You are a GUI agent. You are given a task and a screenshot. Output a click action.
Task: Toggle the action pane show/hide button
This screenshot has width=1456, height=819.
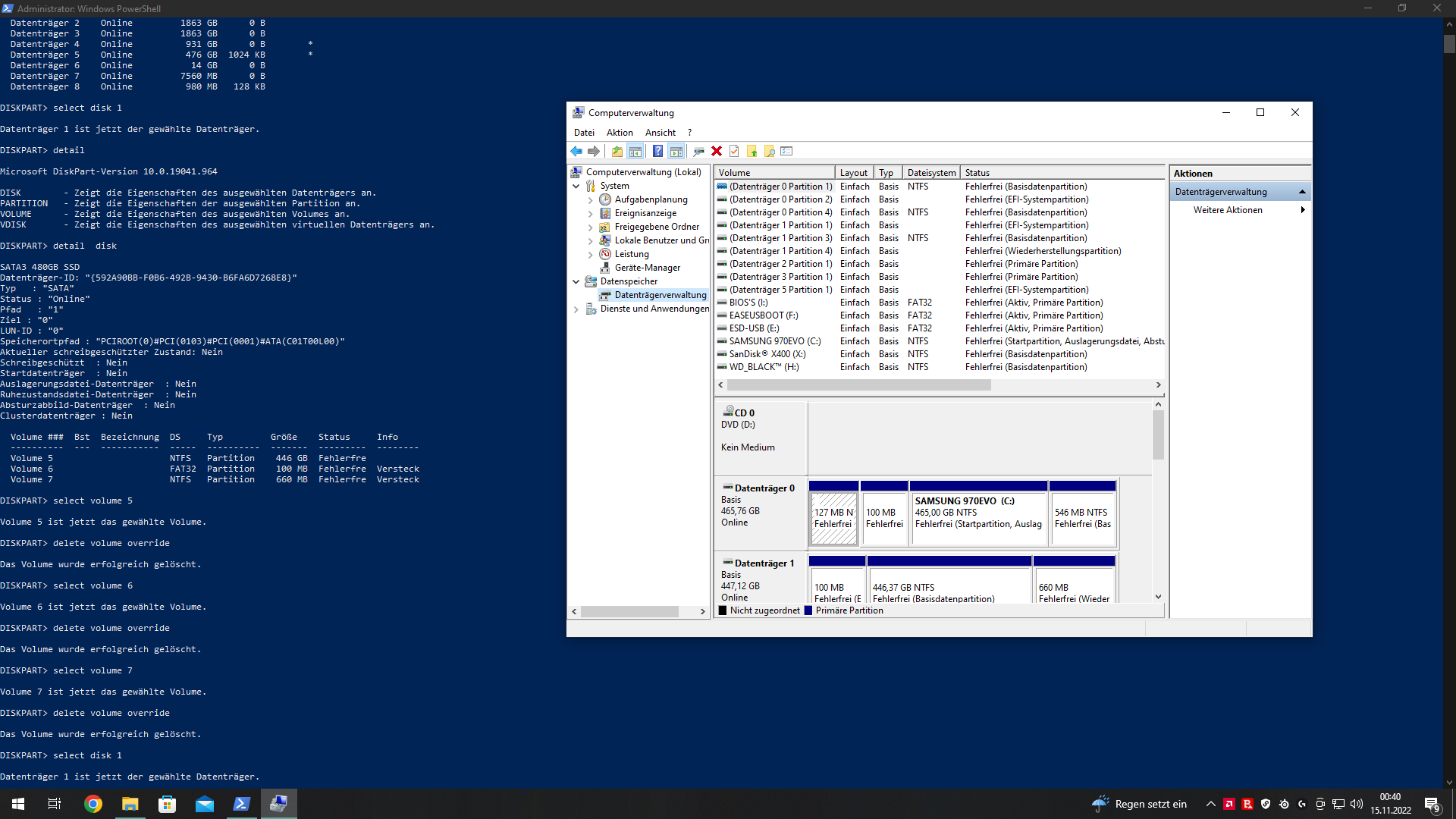click(676, 152)
